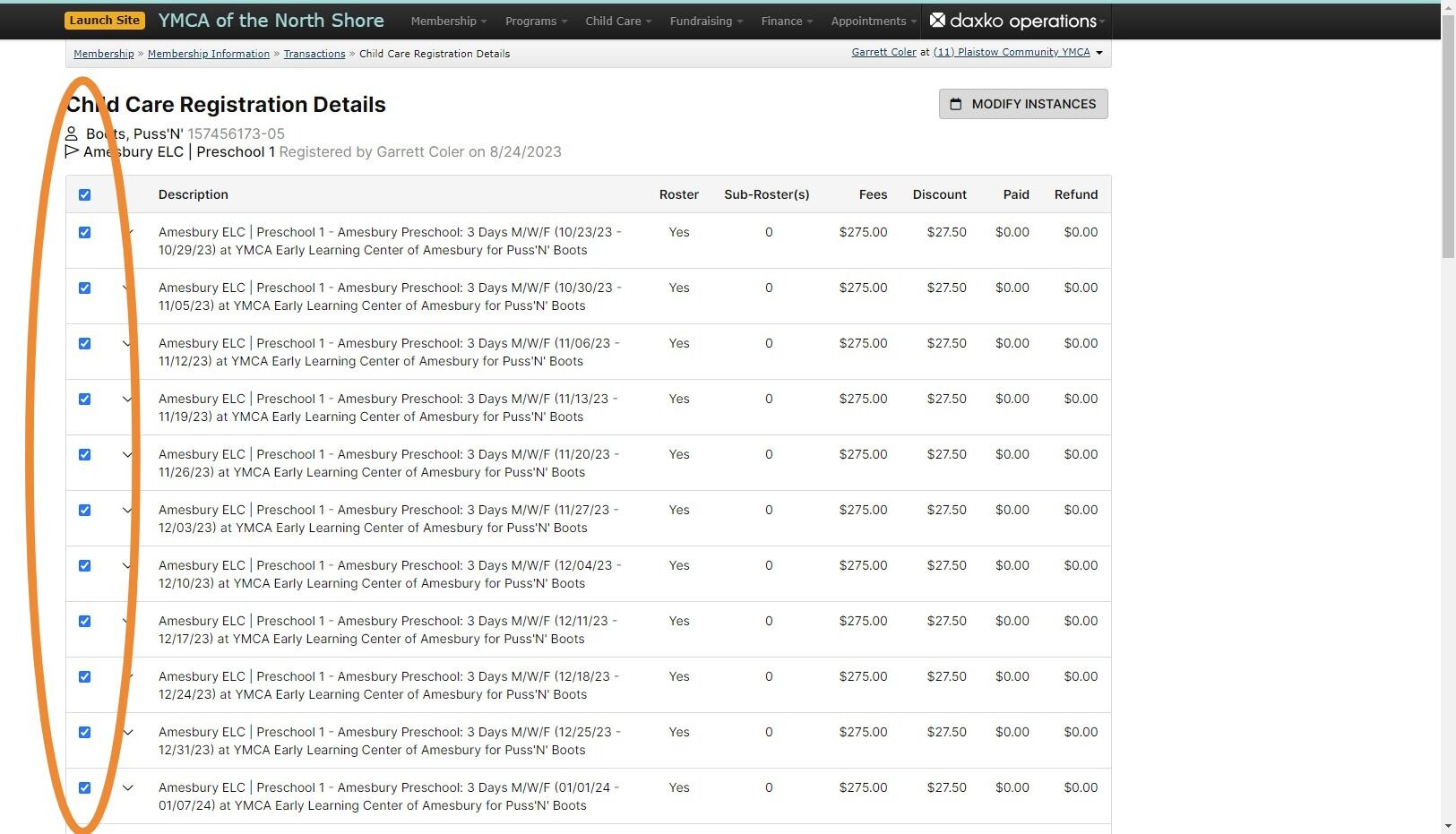Open the Membership dropdown menu
1456x834 pixels.
coord(447,21)
